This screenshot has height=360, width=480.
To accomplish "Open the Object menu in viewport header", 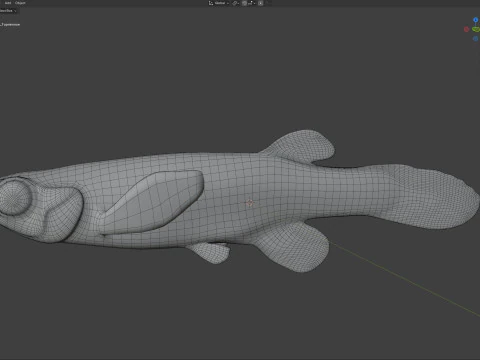I will pyautogui.click(x=20, y=3).
